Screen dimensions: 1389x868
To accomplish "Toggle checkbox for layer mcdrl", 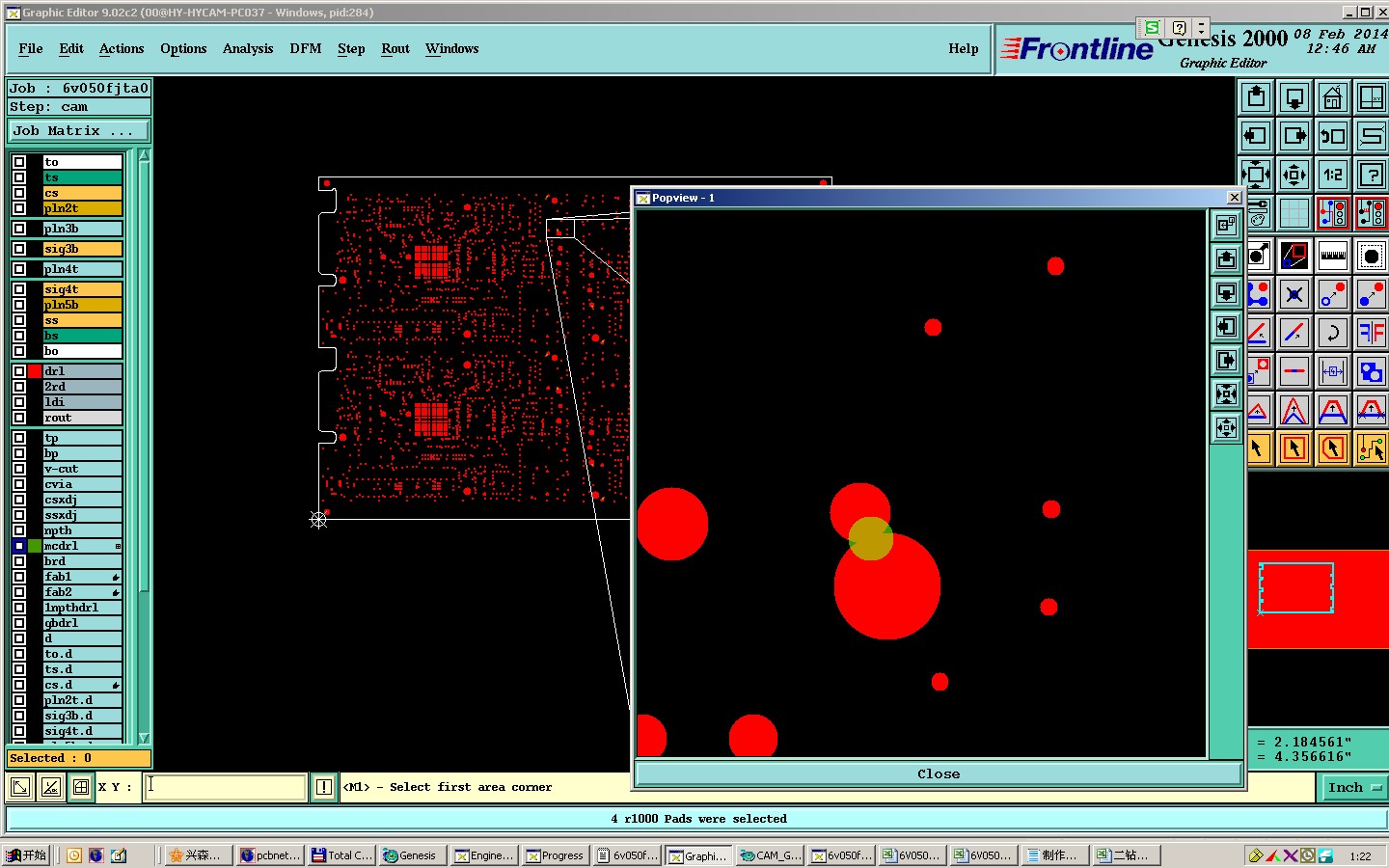I will (x=19, y=546).
